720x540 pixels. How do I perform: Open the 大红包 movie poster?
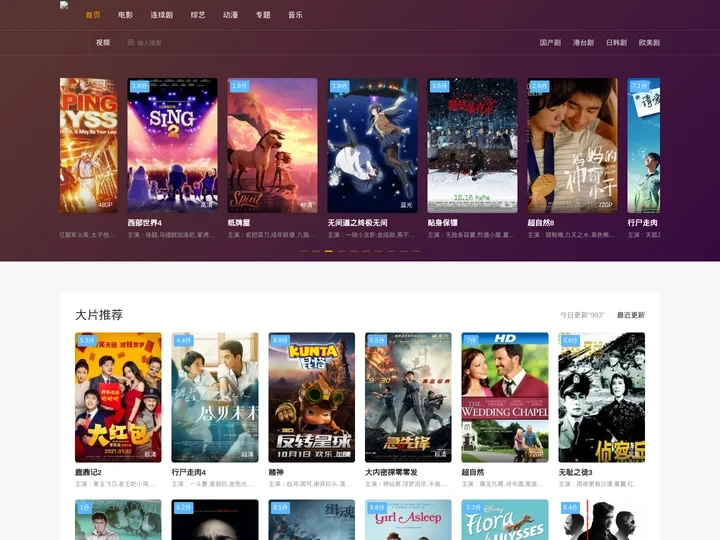tap(118, 397)
